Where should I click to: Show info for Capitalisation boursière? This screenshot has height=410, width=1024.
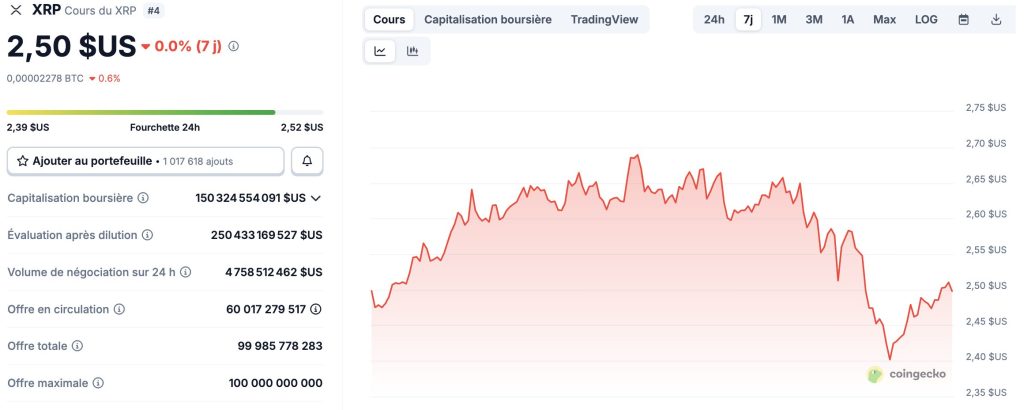tap(143, 198)
